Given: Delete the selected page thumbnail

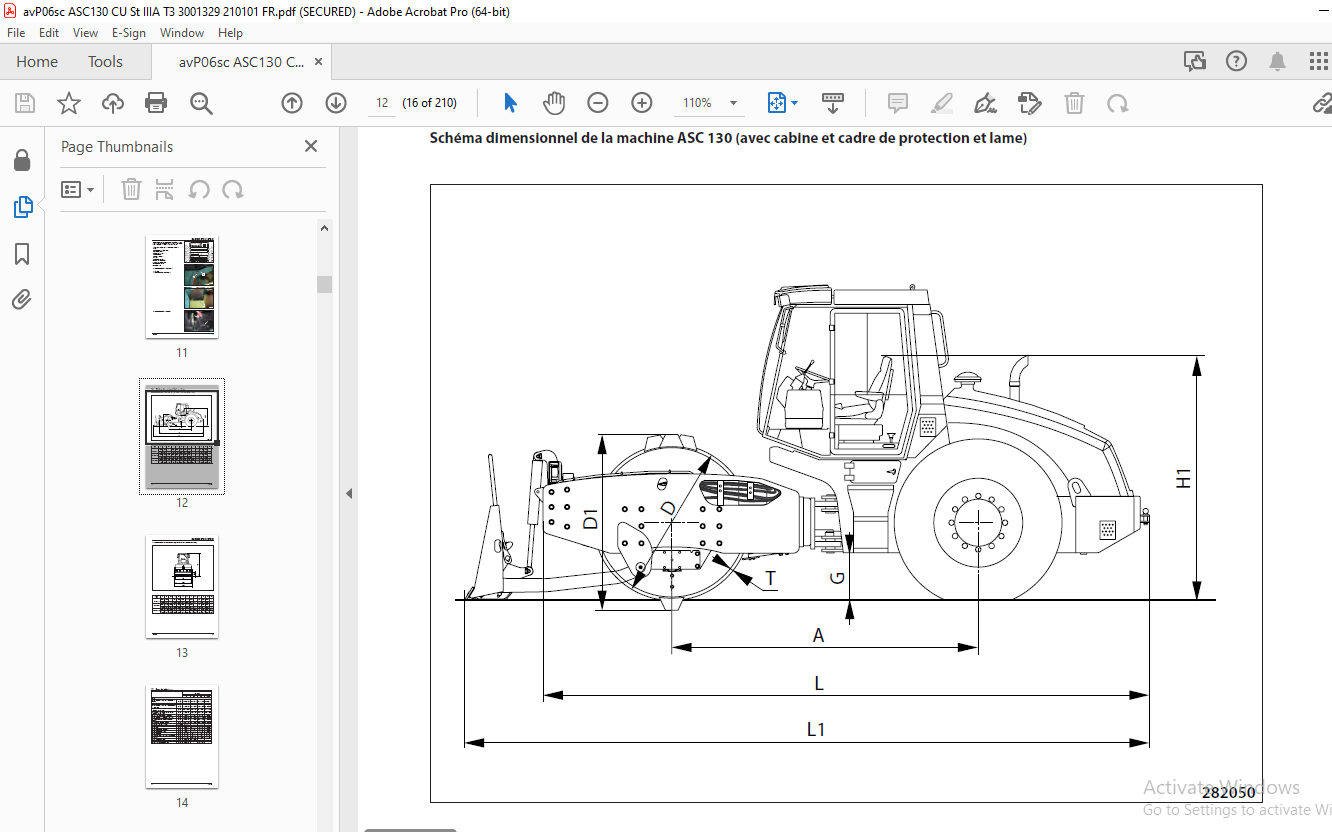Looking at the screenshot, I should 131,189.
